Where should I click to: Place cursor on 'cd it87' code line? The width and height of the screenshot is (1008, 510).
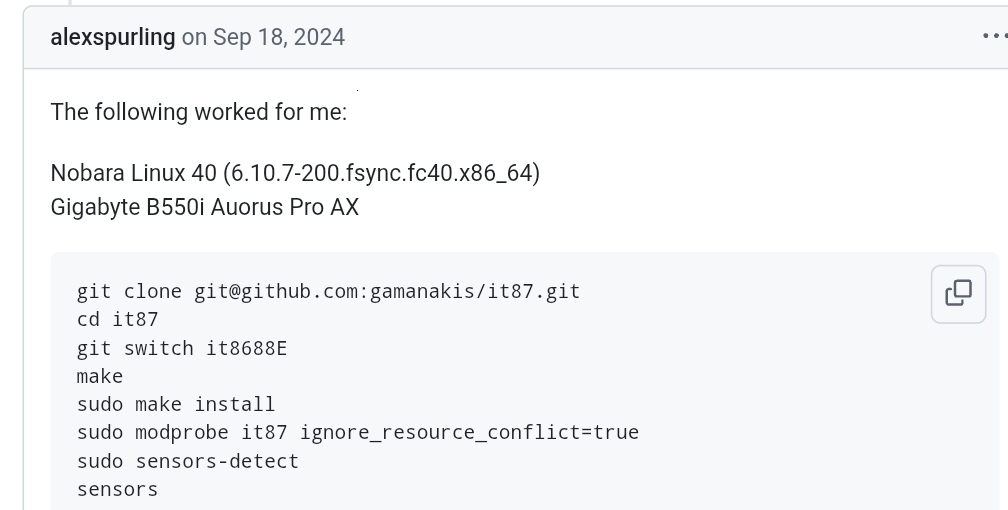click(x=118, y=320)
